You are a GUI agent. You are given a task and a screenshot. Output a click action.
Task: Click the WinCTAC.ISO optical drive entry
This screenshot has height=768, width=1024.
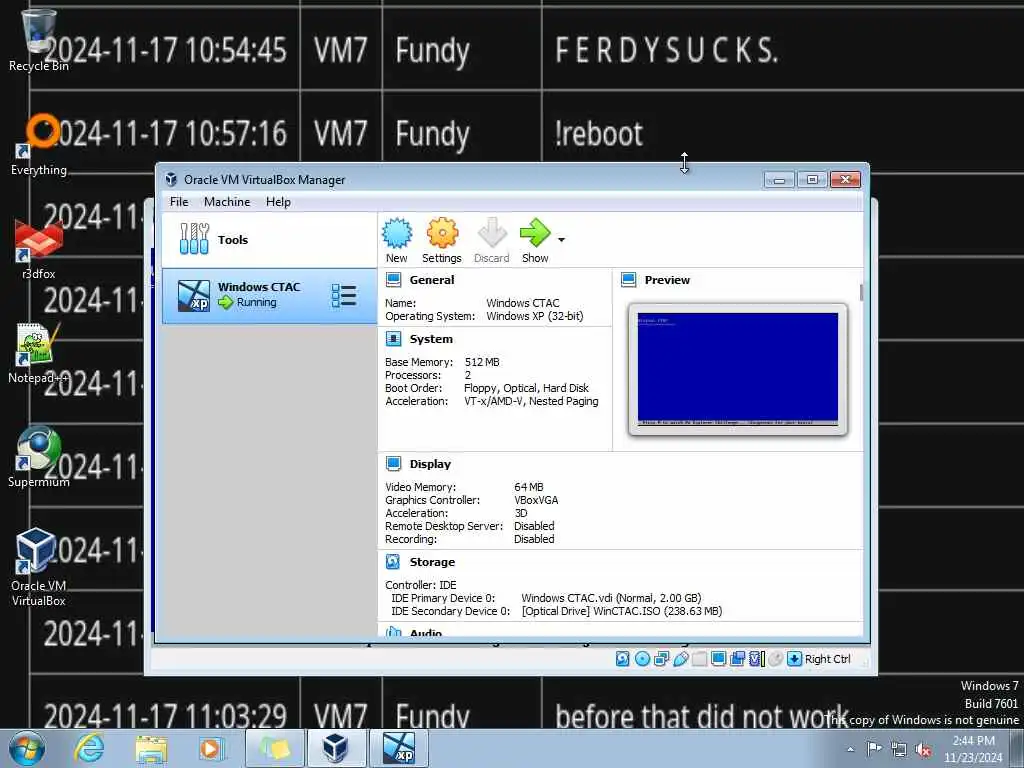(622, 611)
